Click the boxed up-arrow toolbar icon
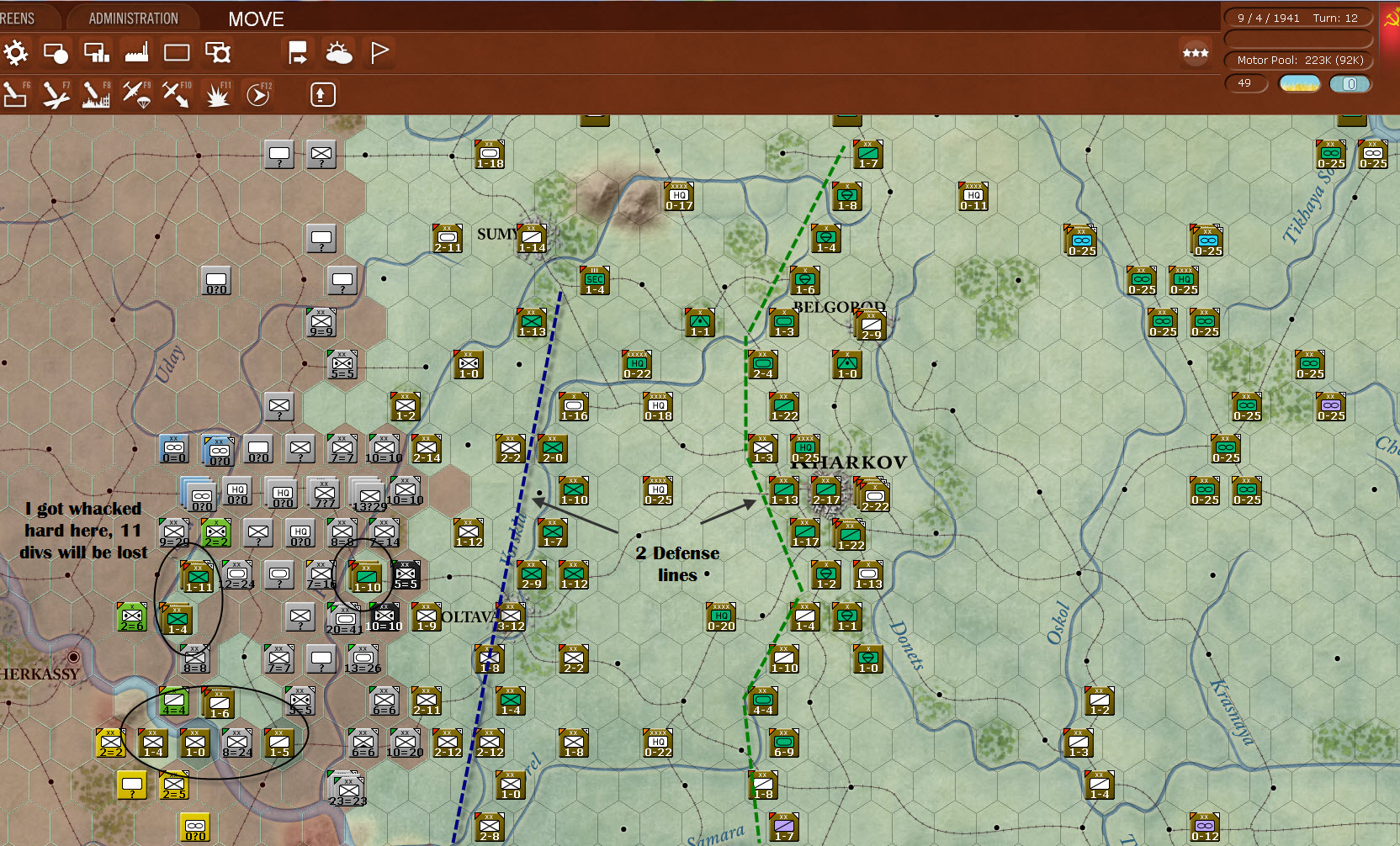Viewport: 1400px width, 846px height. click(322, 94)
